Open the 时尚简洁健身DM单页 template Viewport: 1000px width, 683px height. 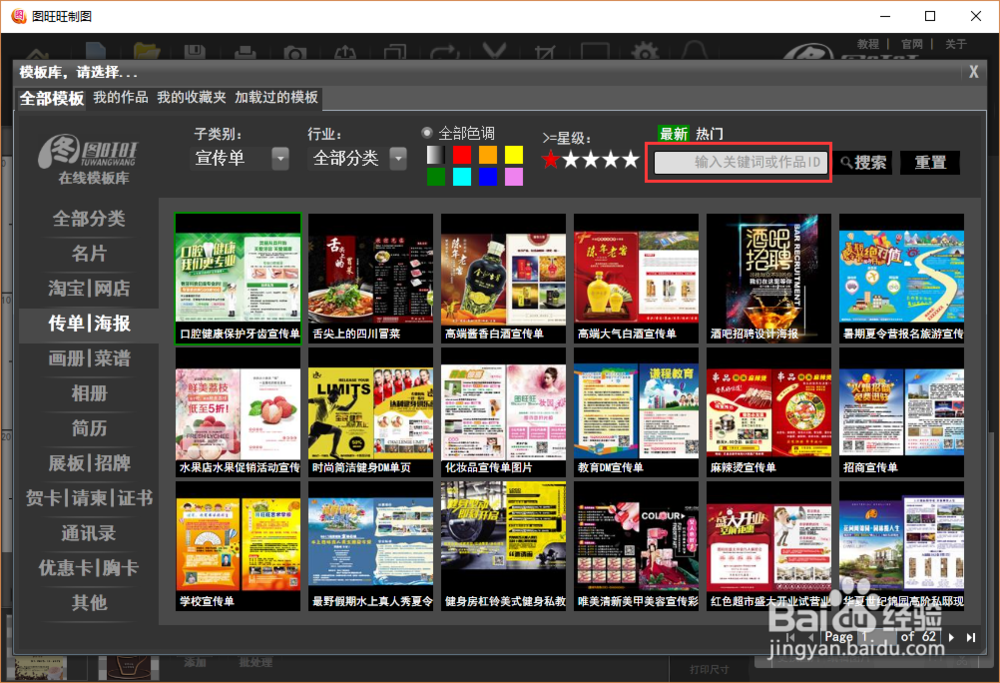(x=371, y=413)
